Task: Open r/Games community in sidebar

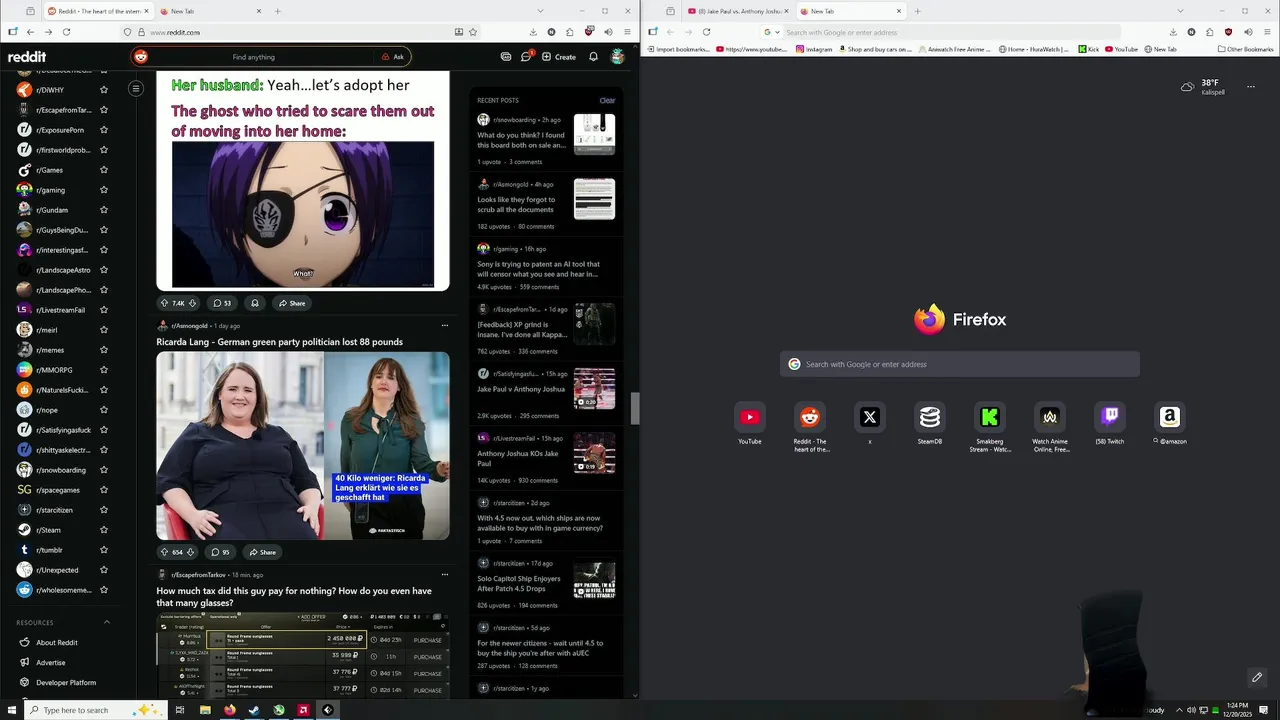Action: [50, 170]
